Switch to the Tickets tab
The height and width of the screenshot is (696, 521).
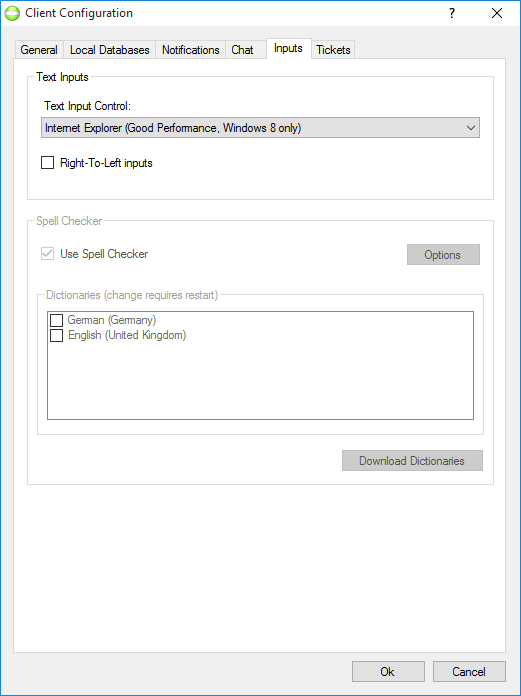coord(333,50)
